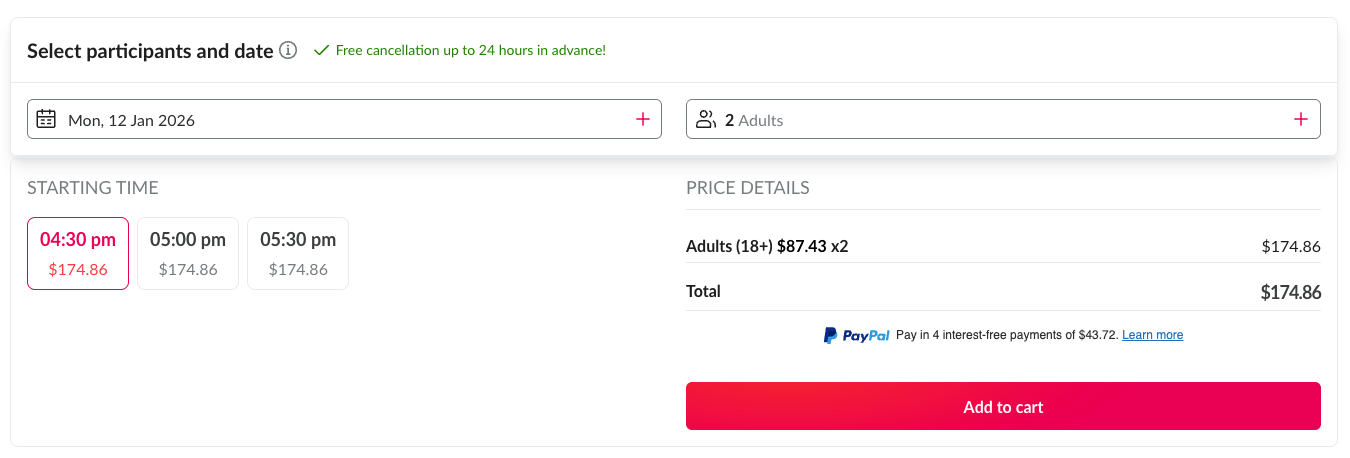
Task: Open the Mon, 12 Jan 2026 date field
Action: click(300, 119)
